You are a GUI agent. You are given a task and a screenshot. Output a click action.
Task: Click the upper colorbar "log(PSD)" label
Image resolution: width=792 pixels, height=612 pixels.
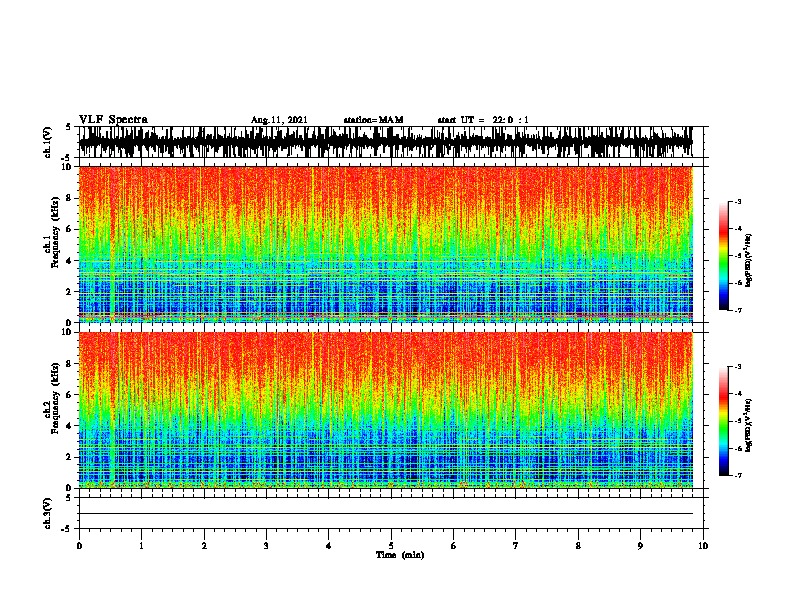pyautogui.click(x=748, y=261)
